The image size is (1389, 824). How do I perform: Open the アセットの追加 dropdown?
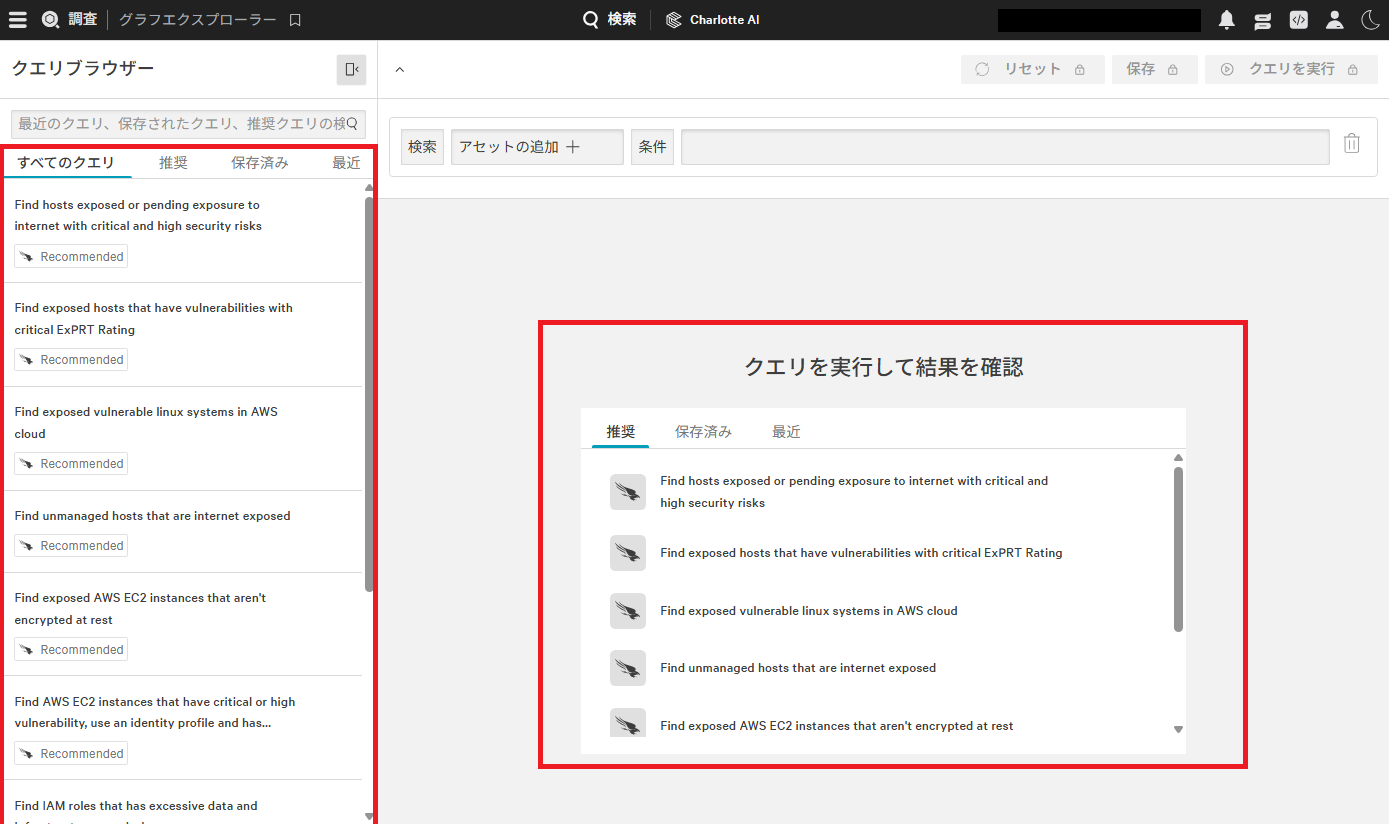(x=536, y=146)
